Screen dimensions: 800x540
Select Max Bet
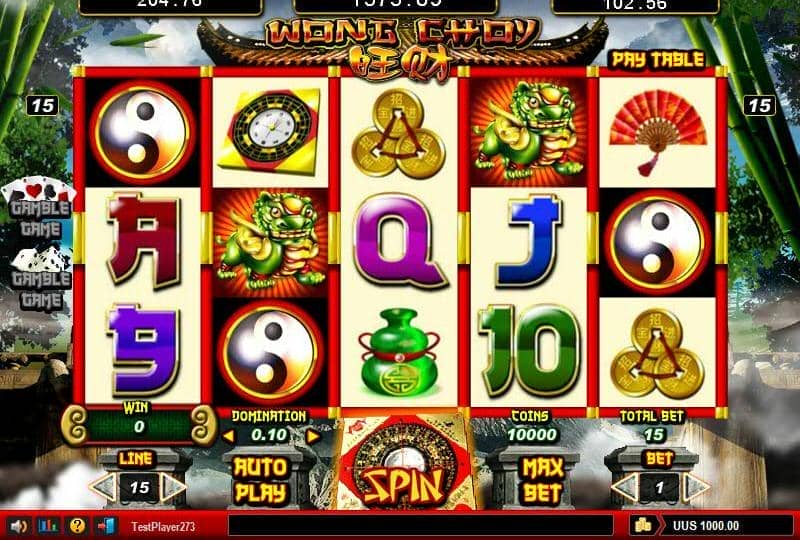click(x=543, y=480)
